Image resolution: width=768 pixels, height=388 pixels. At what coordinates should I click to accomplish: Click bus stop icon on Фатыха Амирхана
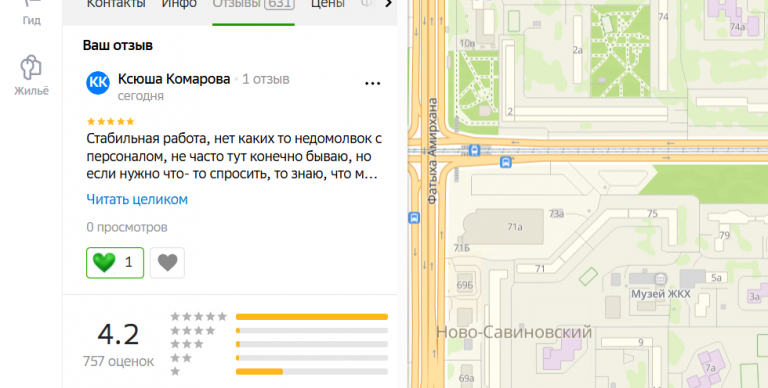(x=414, y=218)
